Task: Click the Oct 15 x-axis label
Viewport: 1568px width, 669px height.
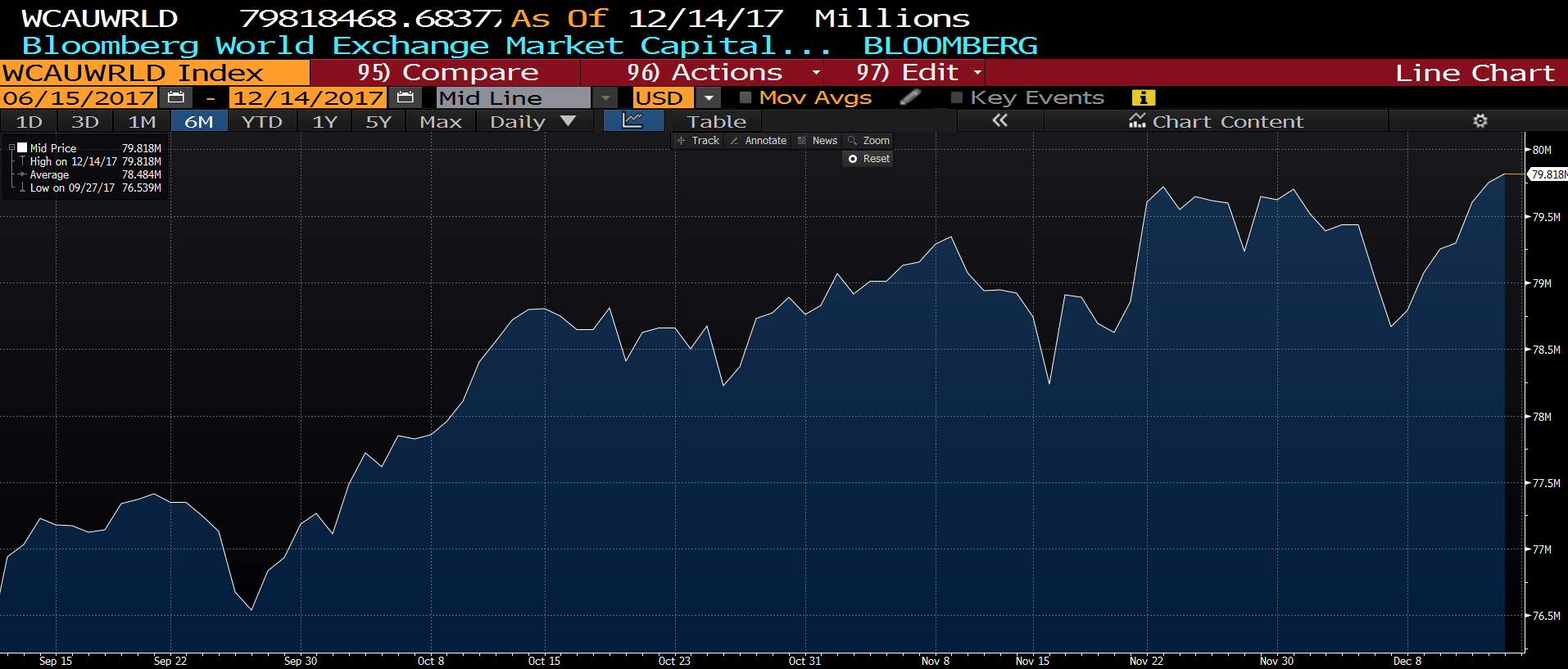Action: pos(544,661)
